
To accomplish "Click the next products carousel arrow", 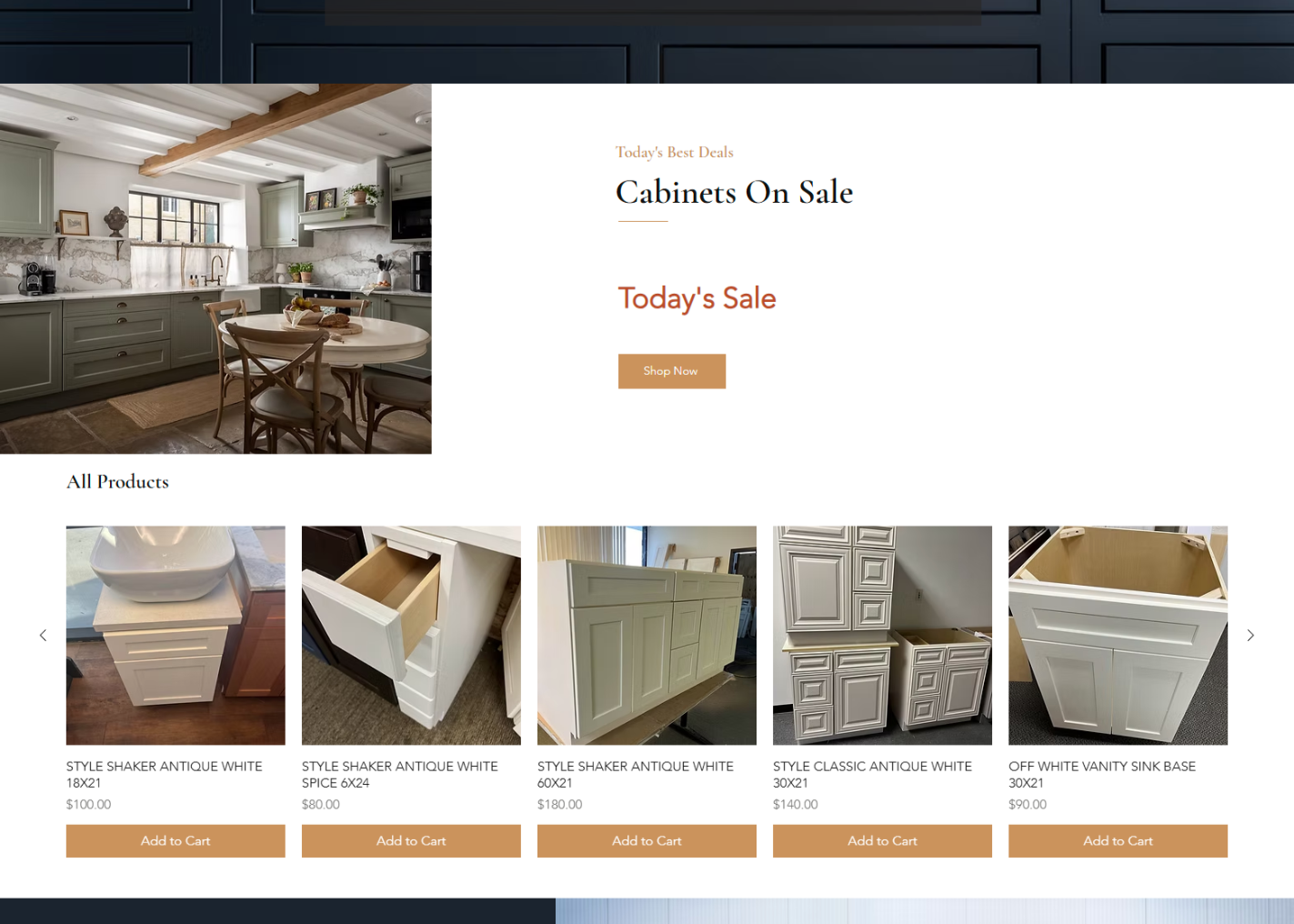I will click(x=1250, y=636).
